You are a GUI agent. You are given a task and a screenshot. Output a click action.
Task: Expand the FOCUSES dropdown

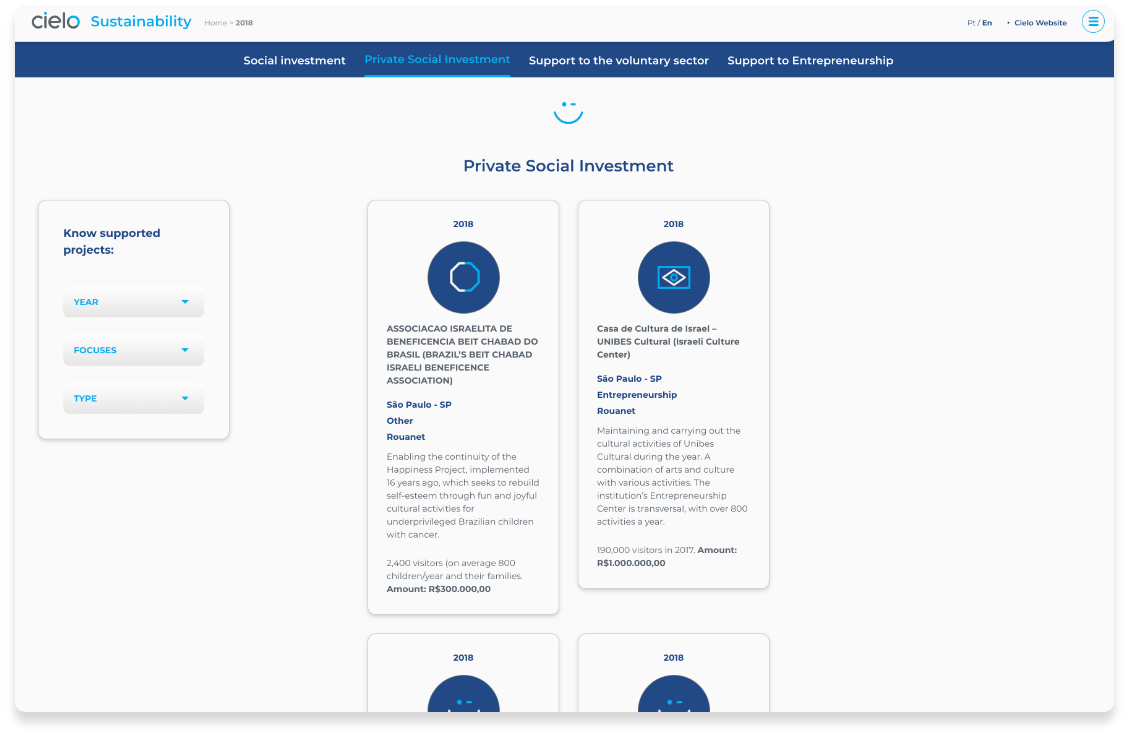pos(133,351)
